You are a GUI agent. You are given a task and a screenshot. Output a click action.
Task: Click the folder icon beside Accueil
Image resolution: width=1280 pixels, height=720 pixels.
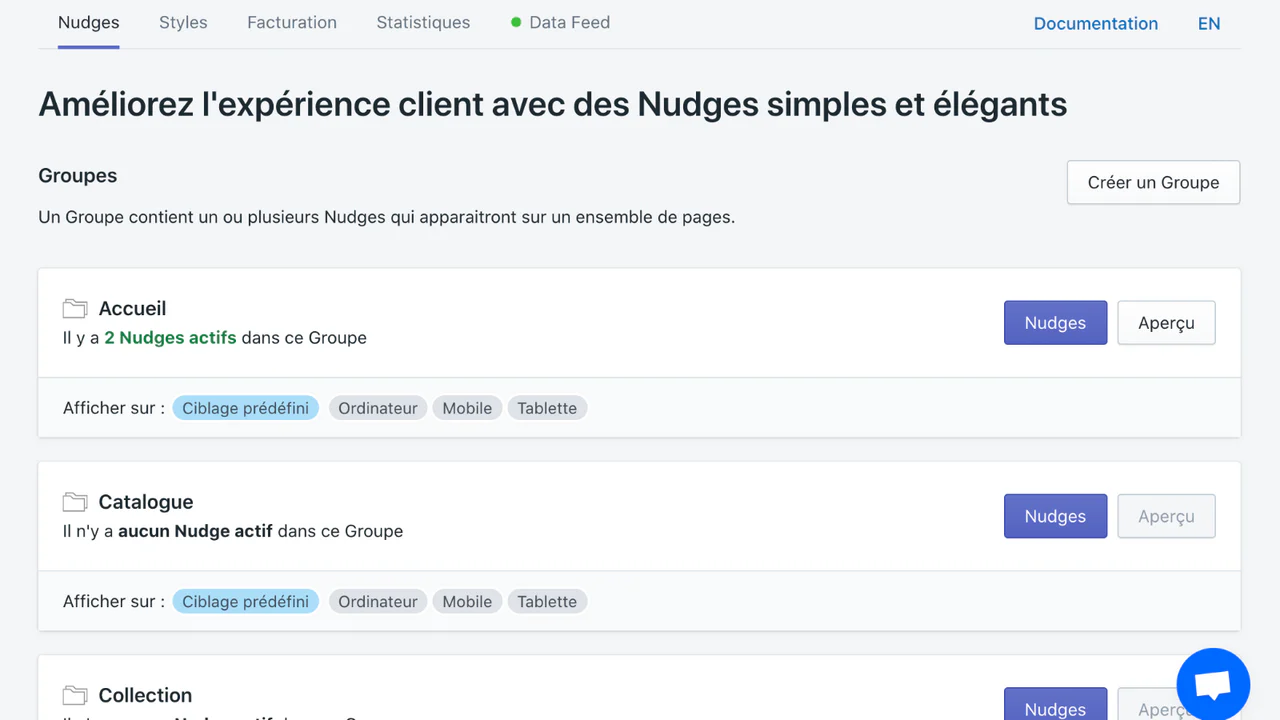(x=75, y=308)
